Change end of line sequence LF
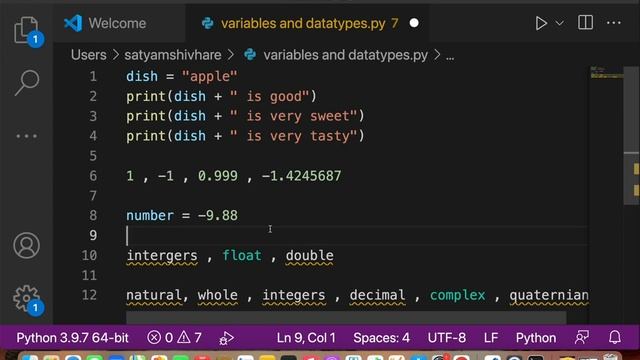Screen dimensions: 640x360 pos(491,338)
